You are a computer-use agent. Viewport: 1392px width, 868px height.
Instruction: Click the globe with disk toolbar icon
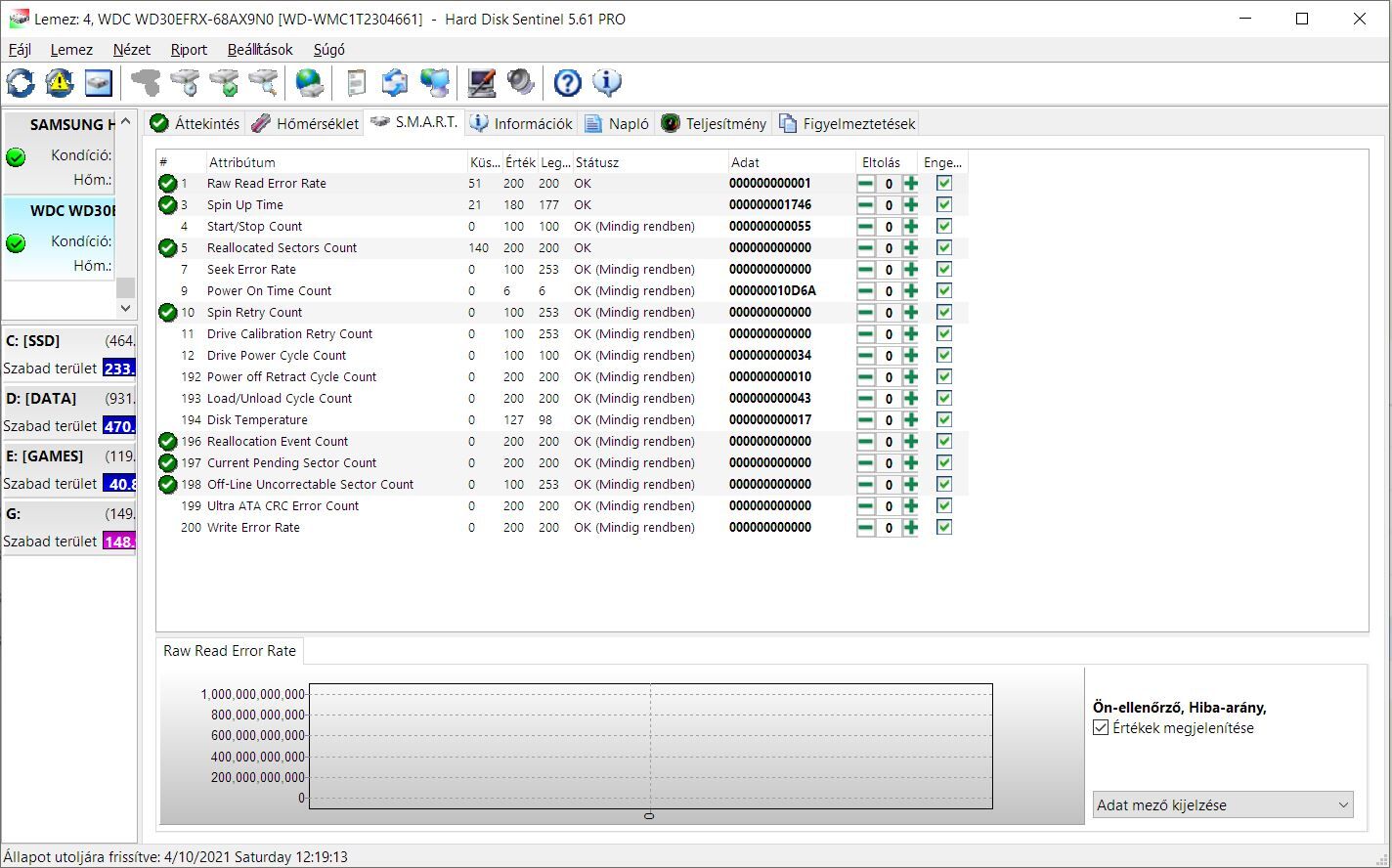(x=310, y=83)
